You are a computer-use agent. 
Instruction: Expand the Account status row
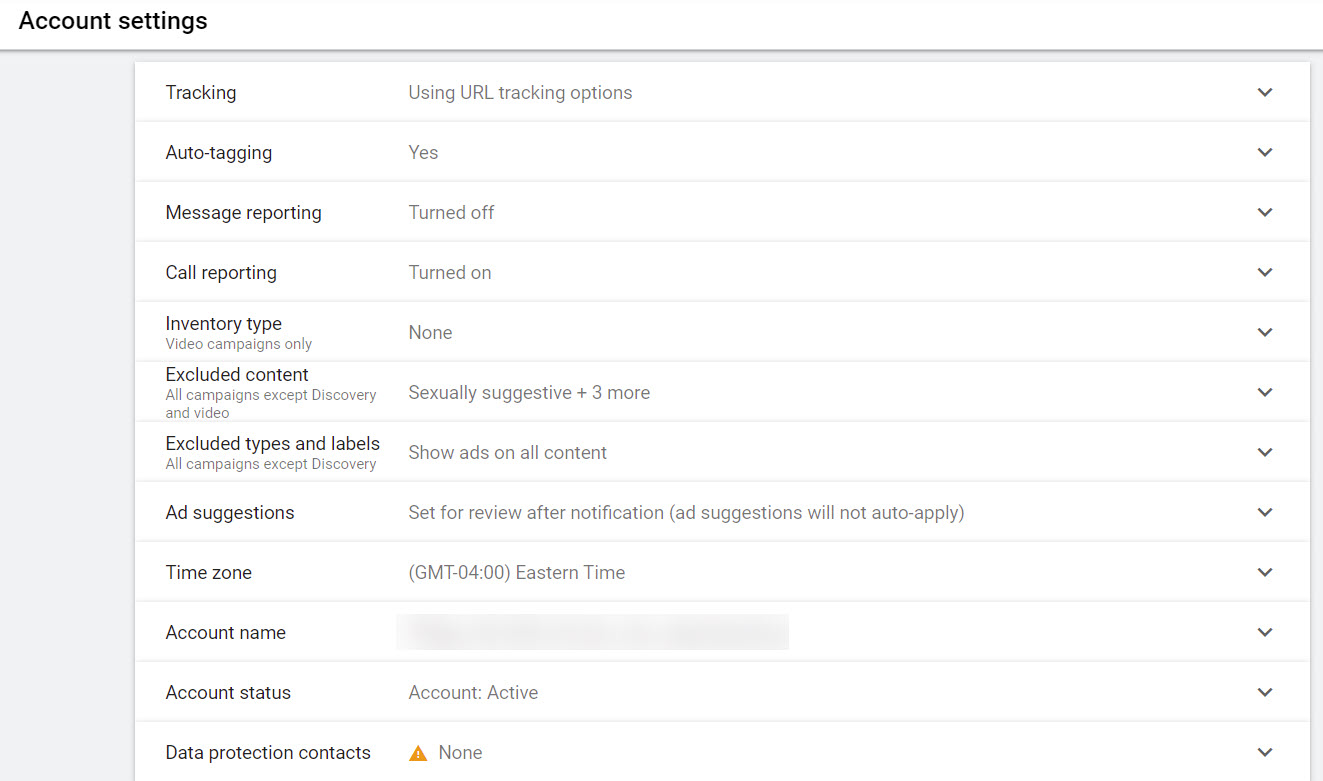pos(1264,692)
